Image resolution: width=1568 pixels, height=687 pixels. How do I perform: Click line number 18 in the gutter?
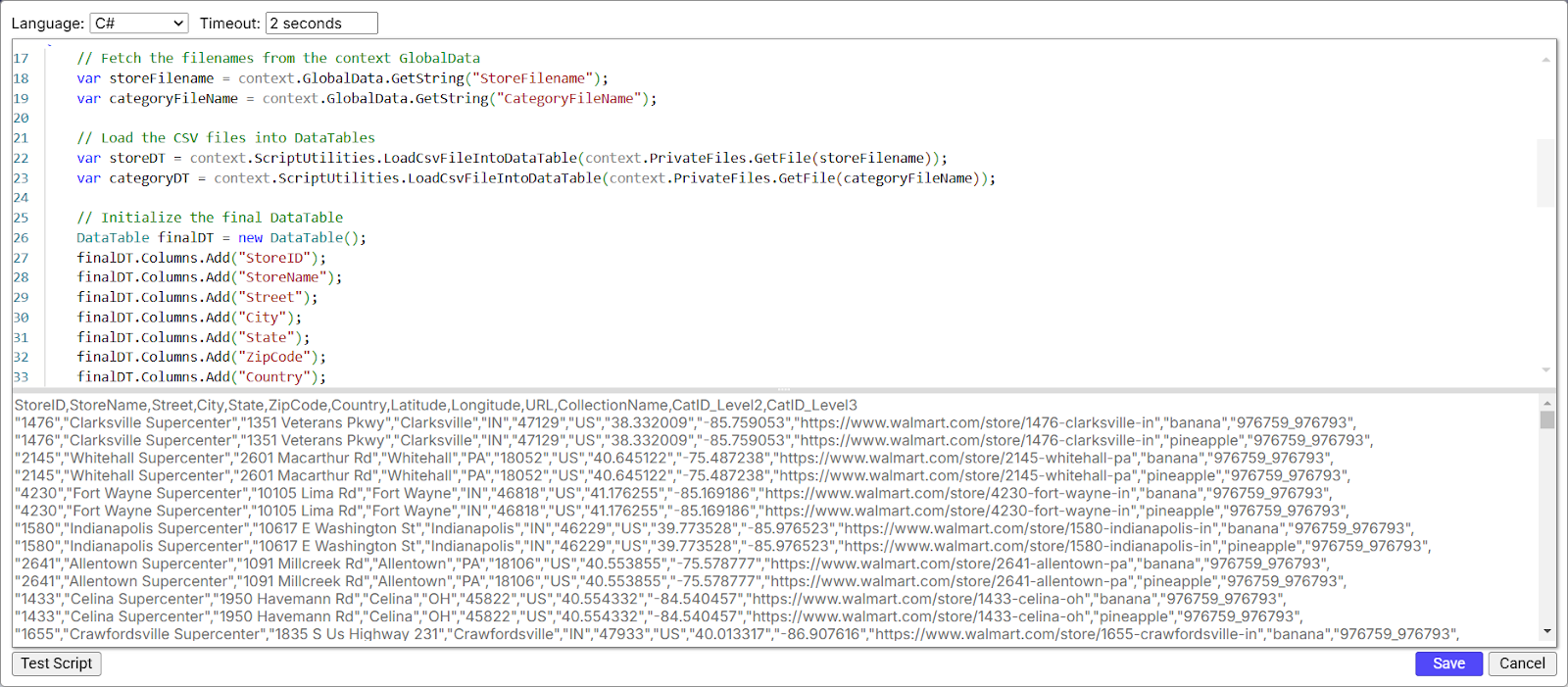click(x=22, y=78)
